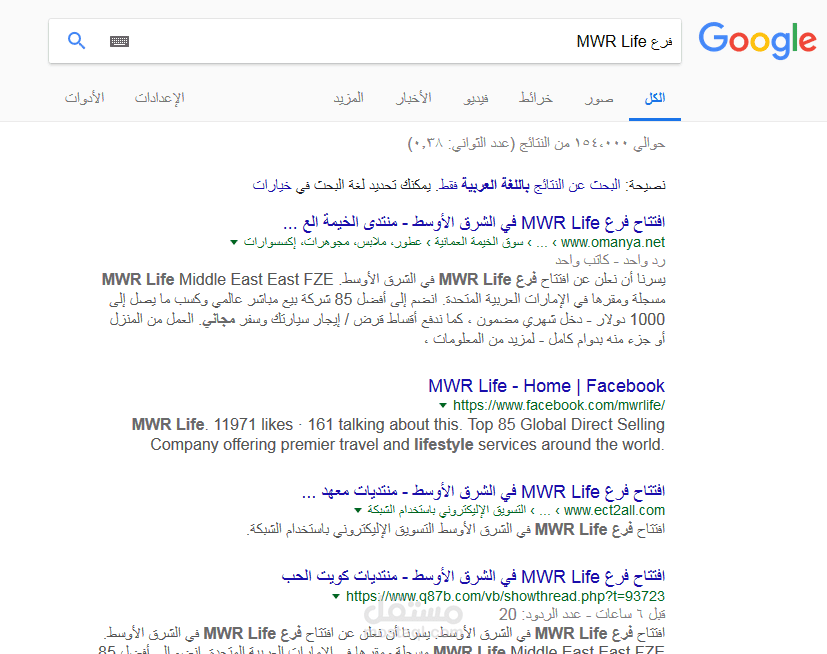This screenshot has height=654, width=827.
Task: Click the Google logo
Action: click(757, 40)
